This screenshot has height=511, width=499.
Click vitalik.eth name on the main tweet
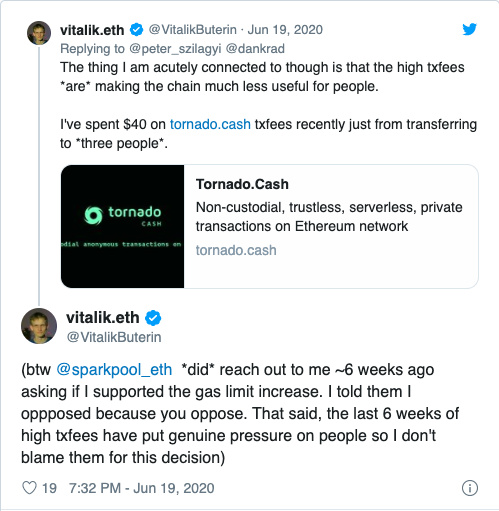tap(103, 317)
